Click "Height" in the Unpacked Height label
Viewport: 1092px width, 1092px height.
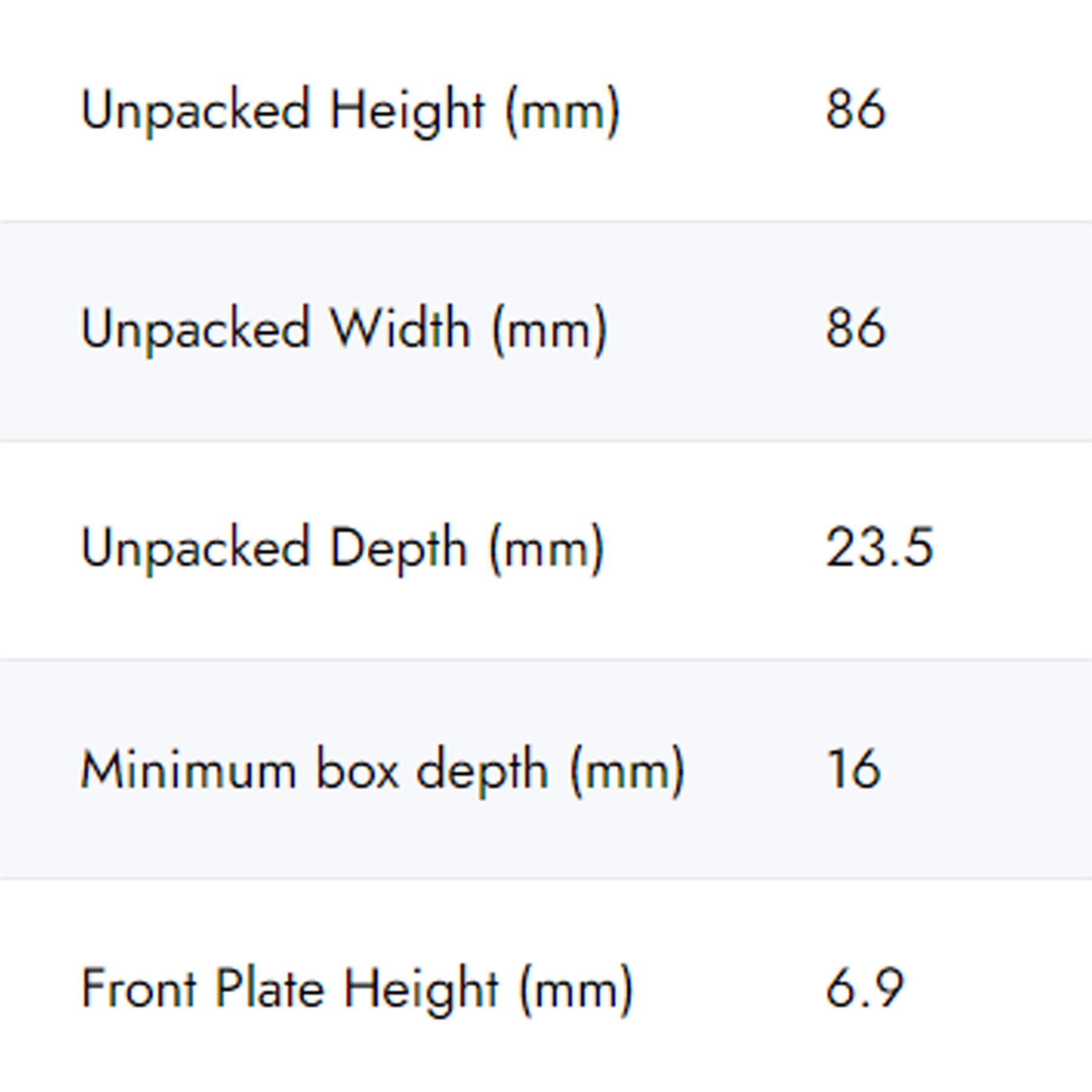406,111
